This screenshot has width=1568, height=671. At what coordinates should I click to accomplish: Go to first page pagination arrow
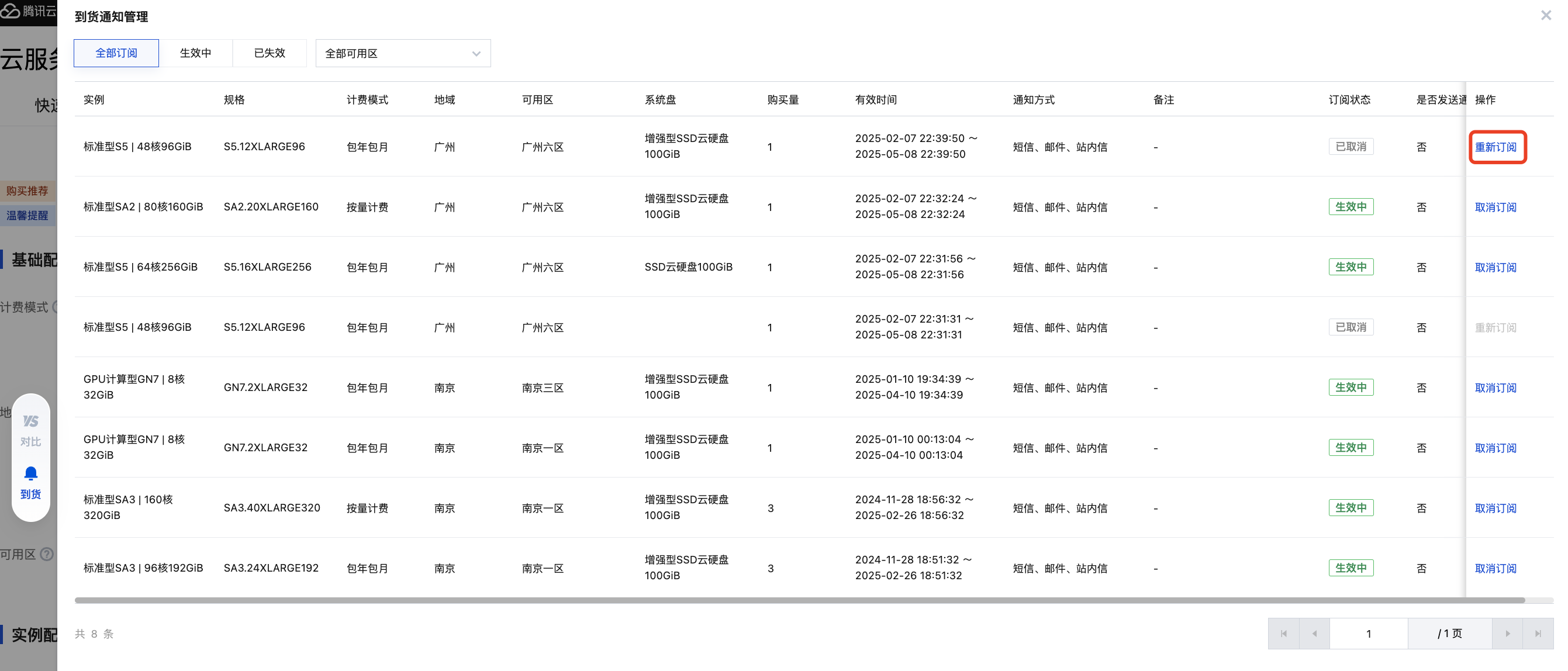(1284, 633)
